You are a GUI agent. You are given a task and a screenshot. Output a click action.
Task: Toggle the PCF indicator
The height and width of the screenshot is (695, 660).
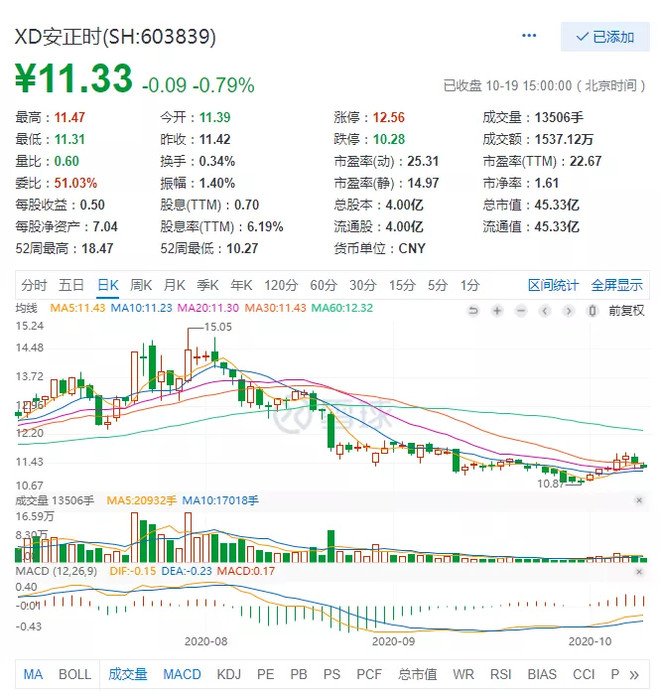tap(369, 675)
